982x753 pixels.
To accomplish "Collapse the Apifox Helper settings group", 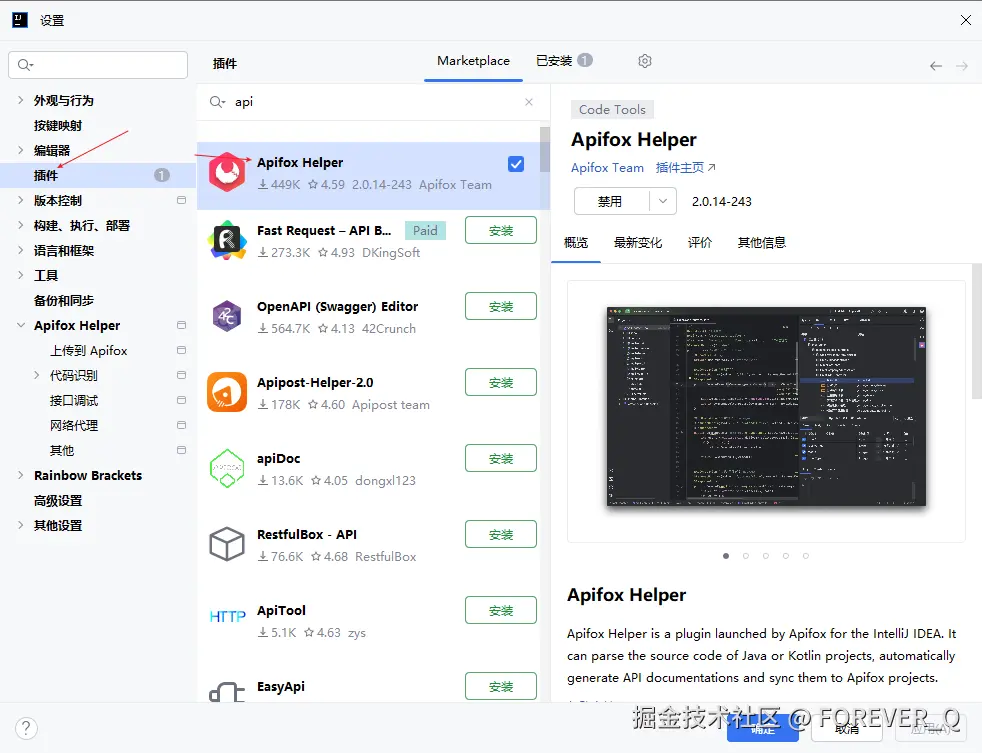I will [21, 325].
